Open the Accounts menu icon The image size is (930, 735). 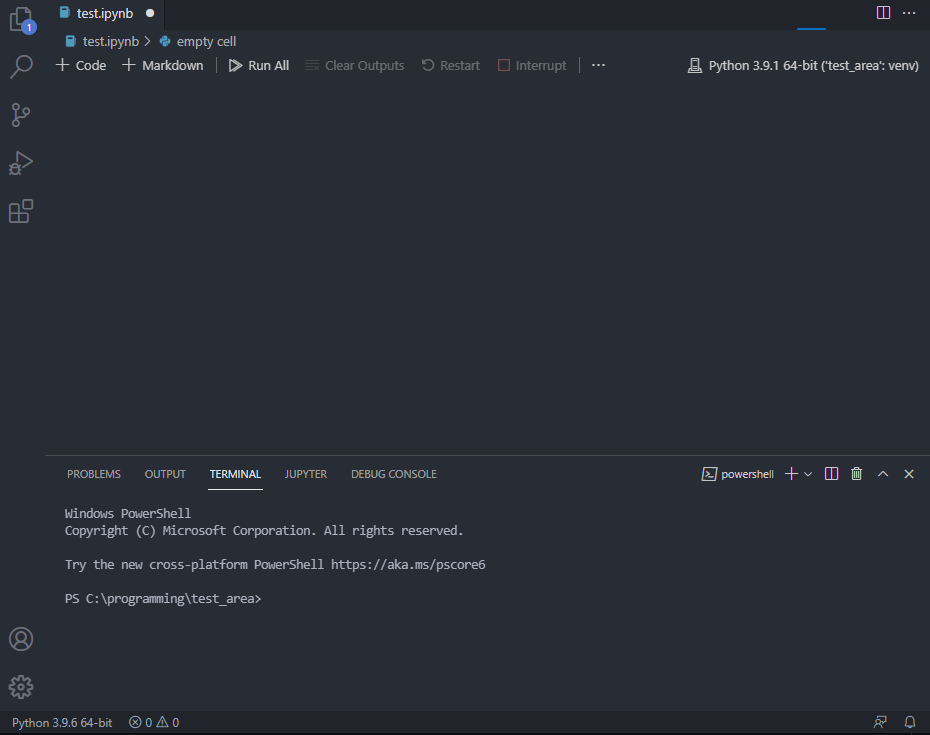[x=21, y=639]
